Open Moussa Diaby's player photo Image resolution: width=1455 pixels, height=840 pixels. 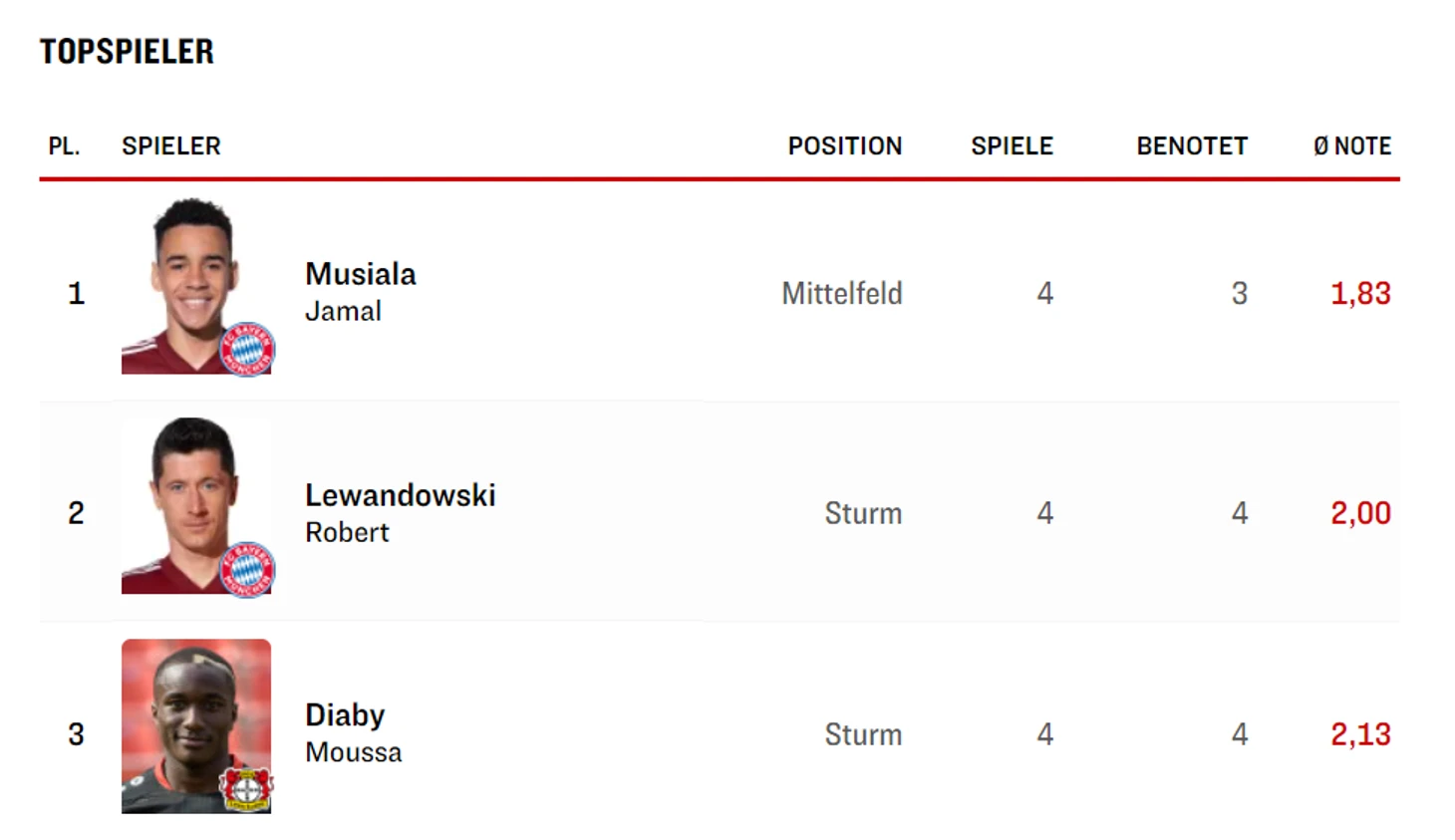click(196, 726)
